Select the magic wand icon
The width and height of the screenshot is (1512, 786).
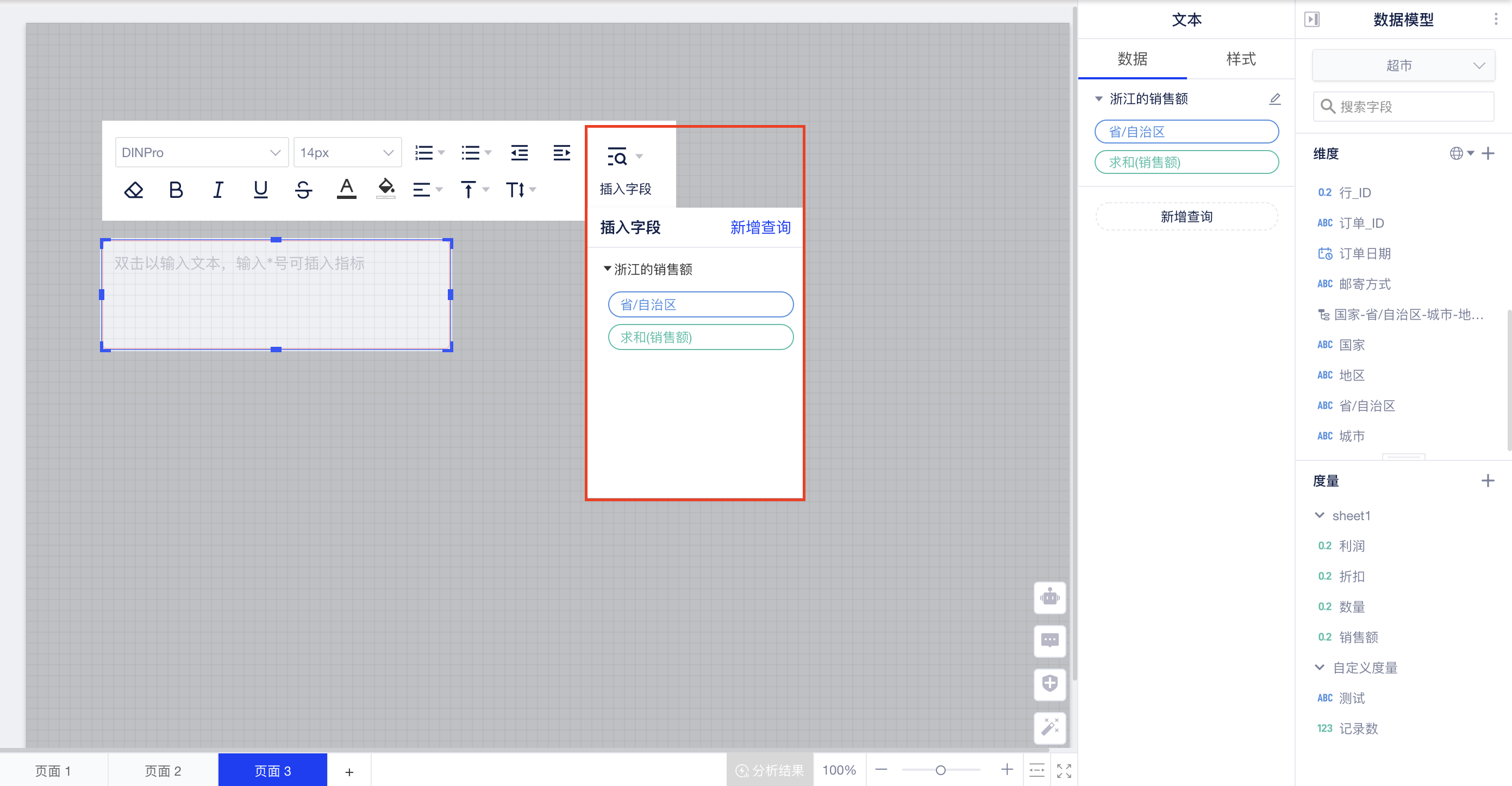click(x=1049, y=728)
